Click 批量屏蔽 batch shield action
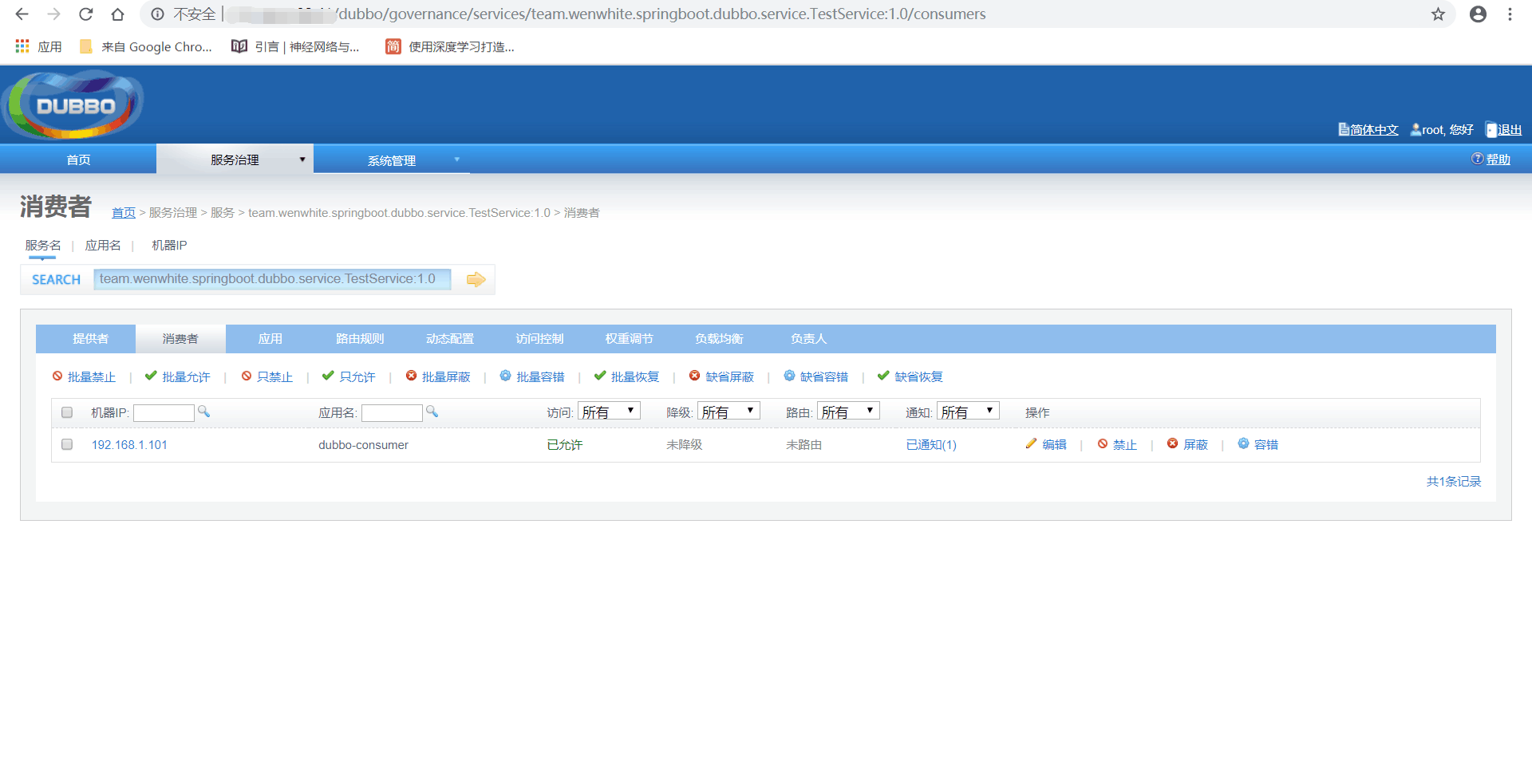 click(x=438, y=376)
